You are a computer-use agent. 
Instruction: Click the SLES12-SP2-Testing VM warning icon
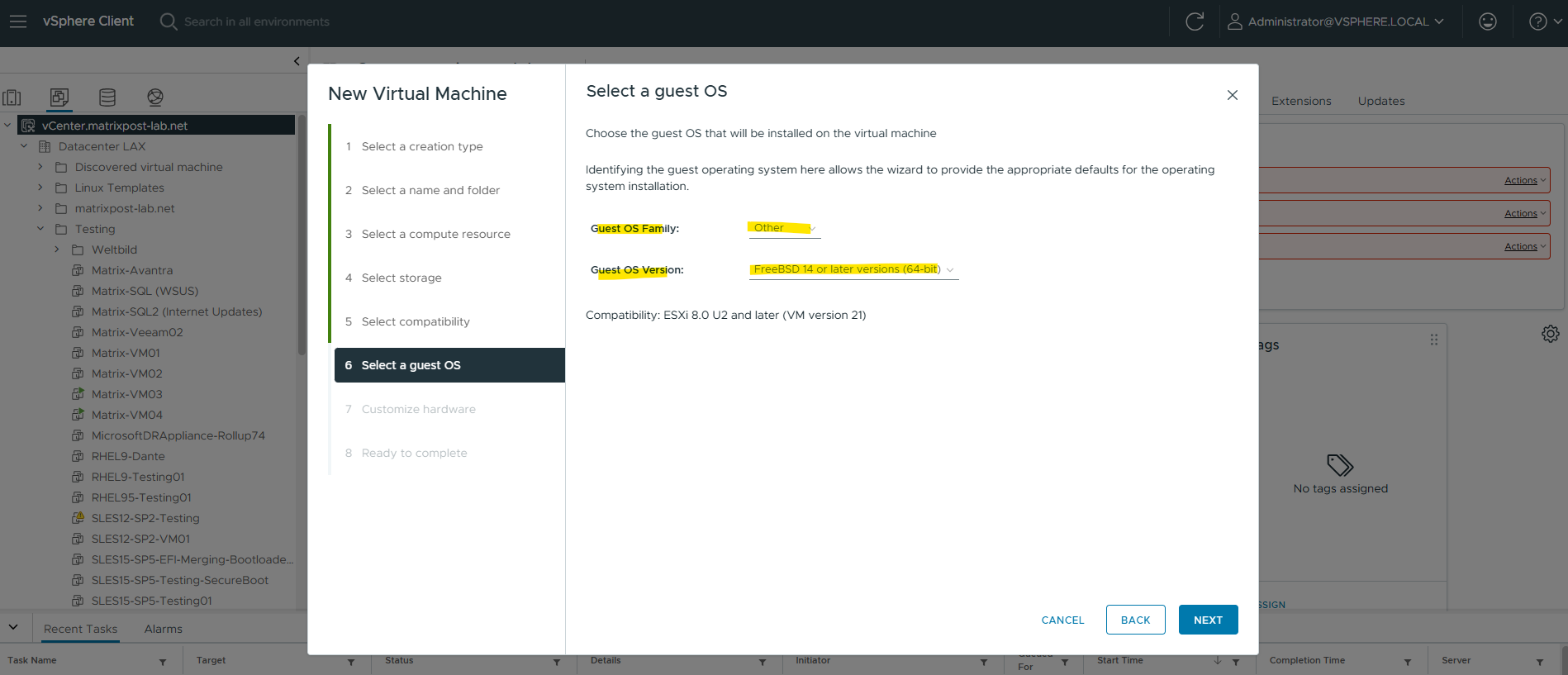[78, 518]
